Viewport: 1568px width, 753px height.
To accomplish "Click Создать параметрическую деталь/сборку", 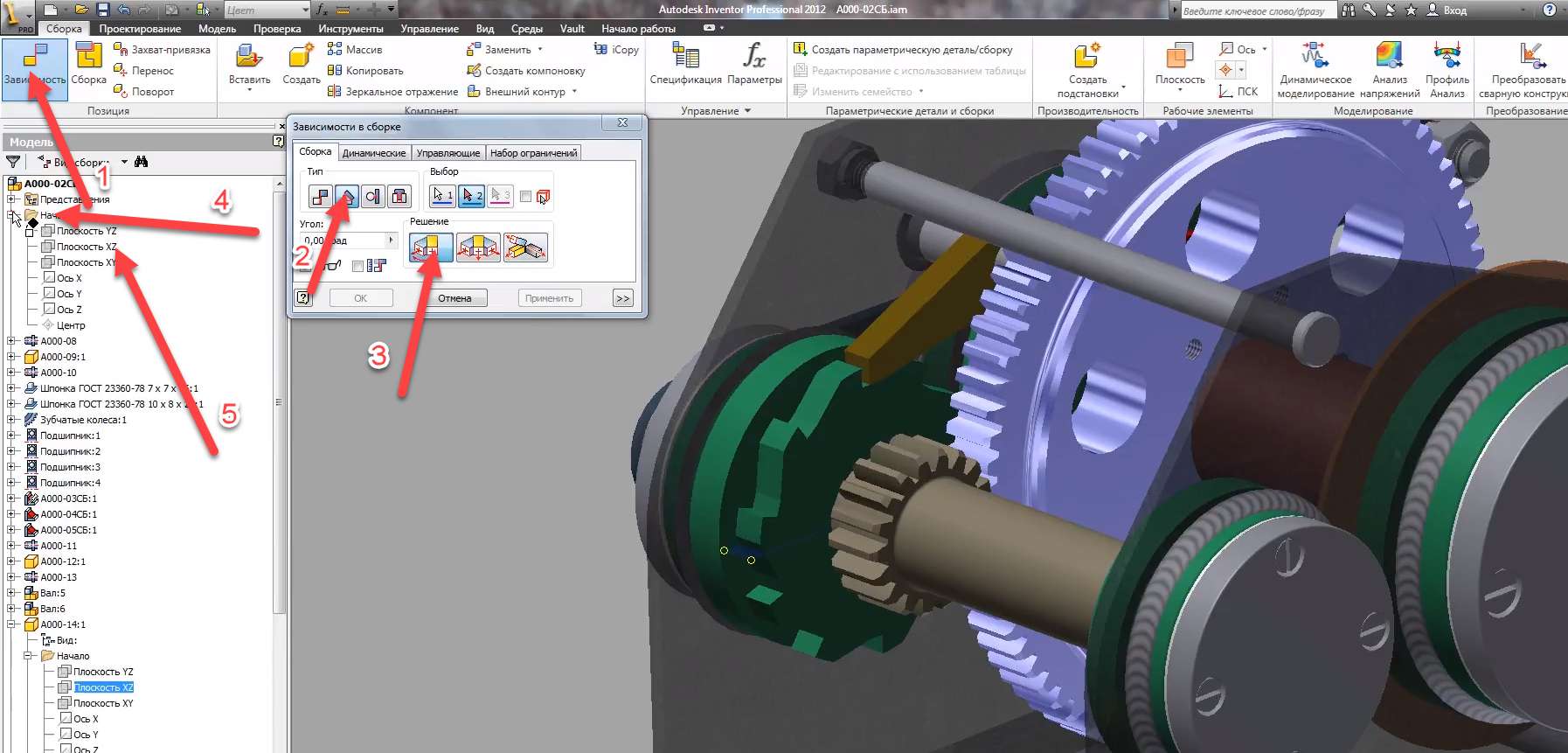I will (903, 50).
